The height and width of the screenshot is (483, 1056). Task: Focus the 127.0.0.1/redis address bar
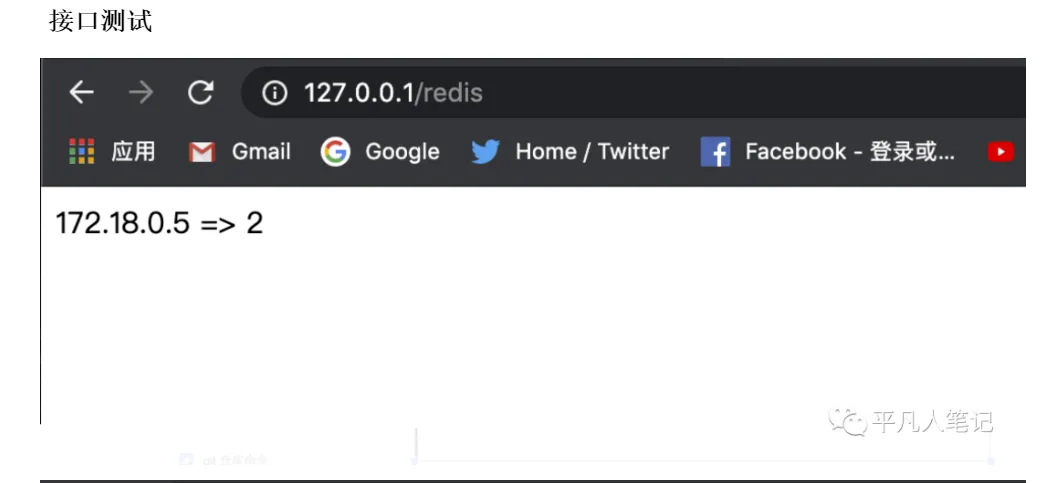coord(600,93)
